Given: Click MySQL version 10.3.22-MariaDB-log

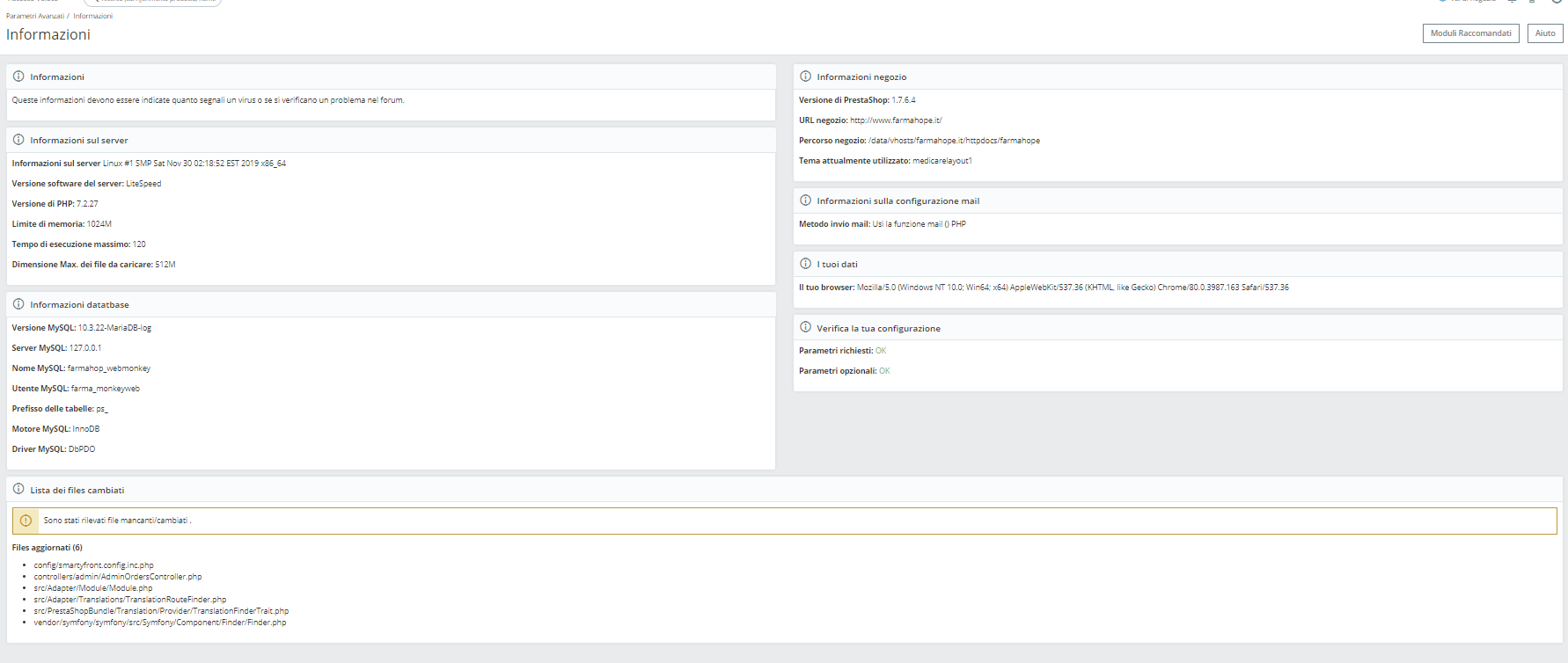Looking at the screenshot, I should 114,328.
